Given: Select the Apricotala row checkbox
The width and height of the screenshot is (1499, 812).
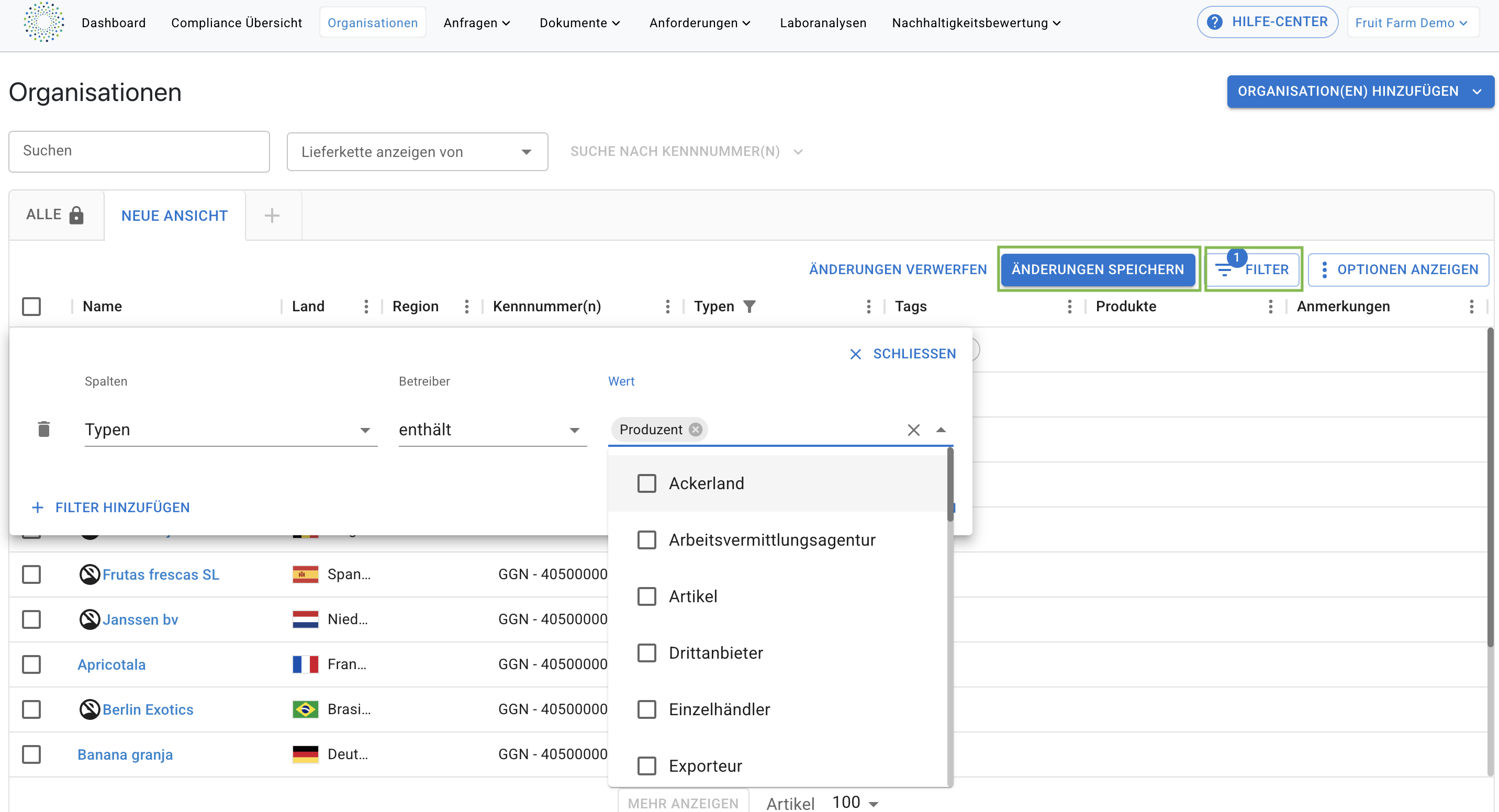Looking at the screenshot, I should coord(31,664).
